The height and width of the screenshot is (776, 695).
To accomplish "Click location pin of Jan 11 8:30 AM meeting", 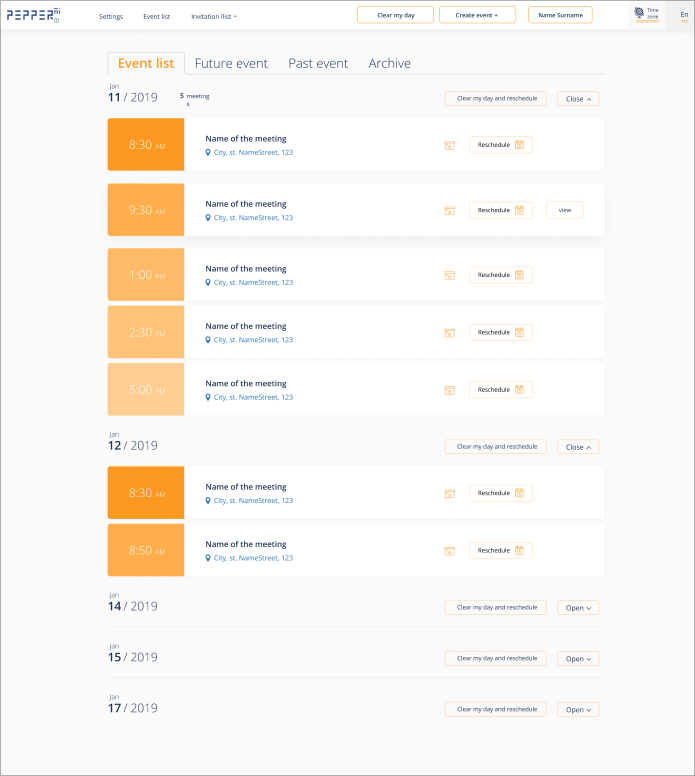I will tap(208, 152).
